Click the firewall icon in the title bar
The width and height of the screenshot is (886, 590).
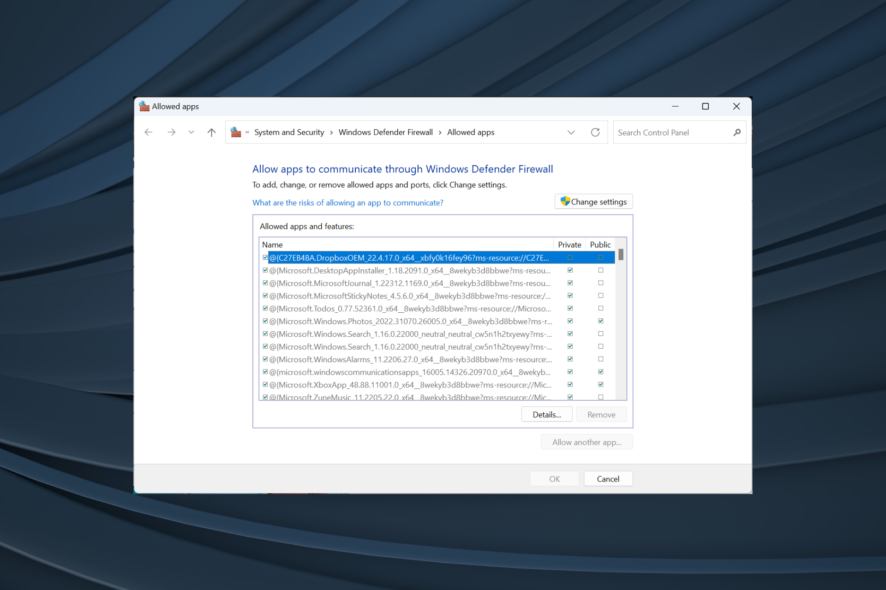[x=146, y=106]
